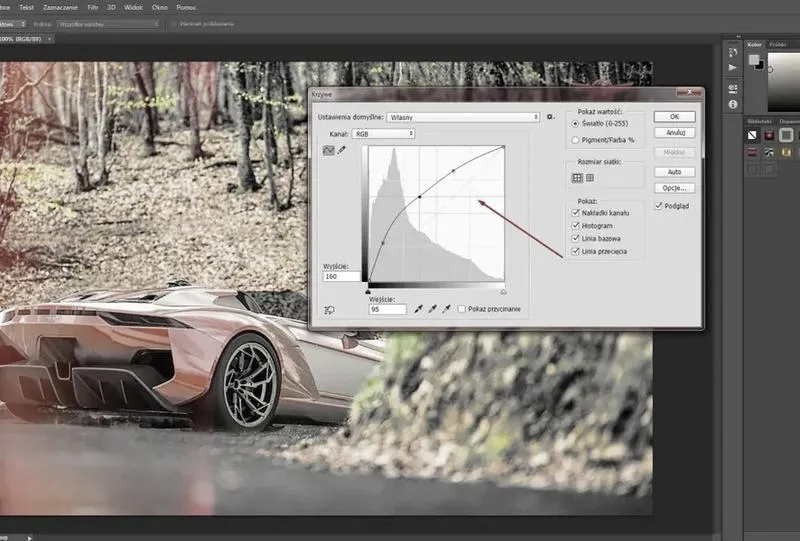This screenshot has height=541, width=800.
Task: Select the Pigment/Farba % radio button
Action: tap(576, 140)
